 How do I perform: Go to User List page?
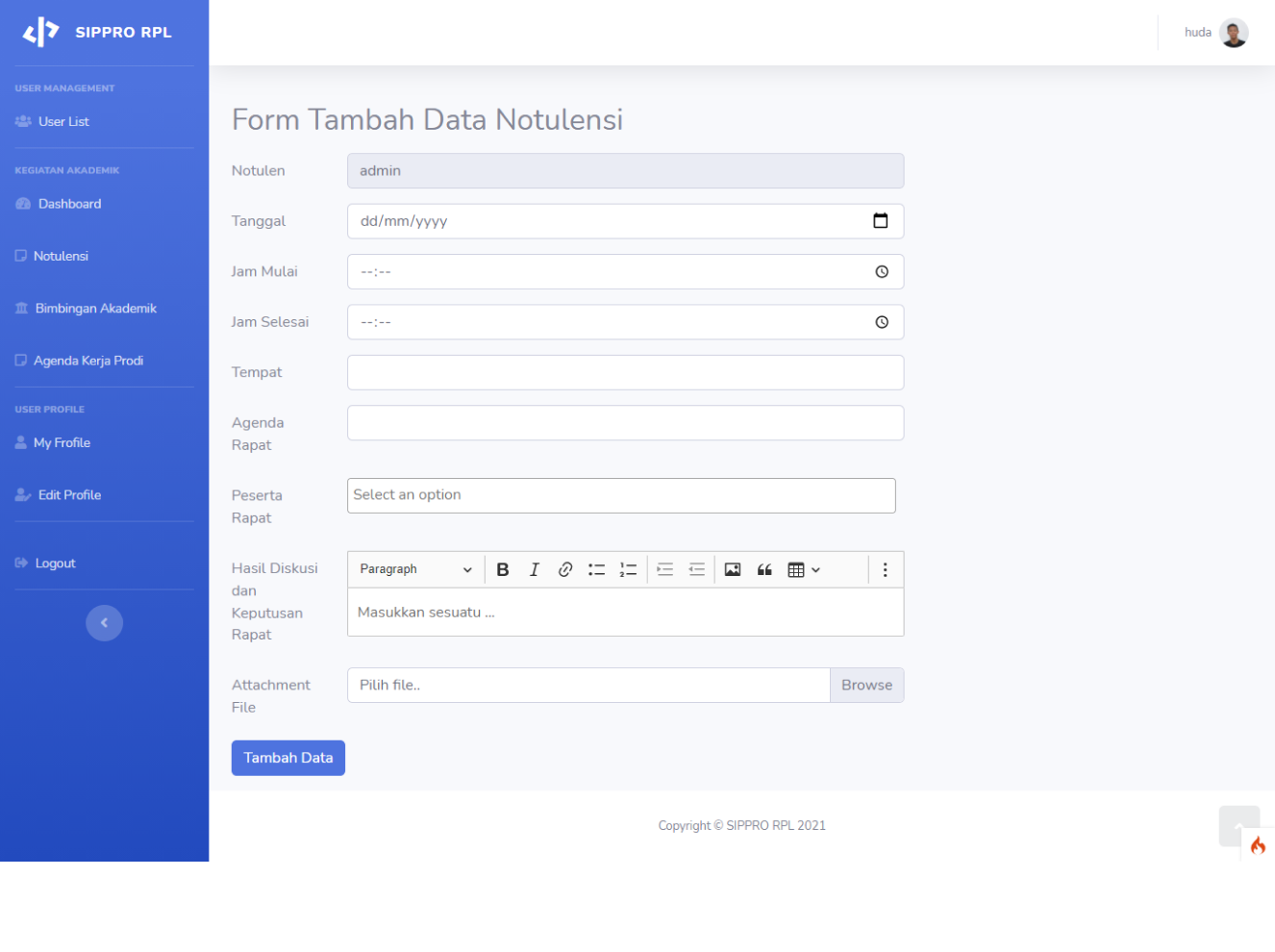click(63, 121)
